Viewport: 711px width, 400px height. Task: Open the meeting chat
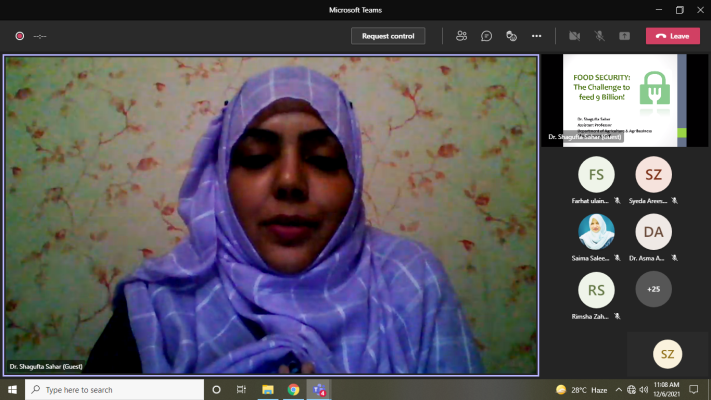point(486,36)
